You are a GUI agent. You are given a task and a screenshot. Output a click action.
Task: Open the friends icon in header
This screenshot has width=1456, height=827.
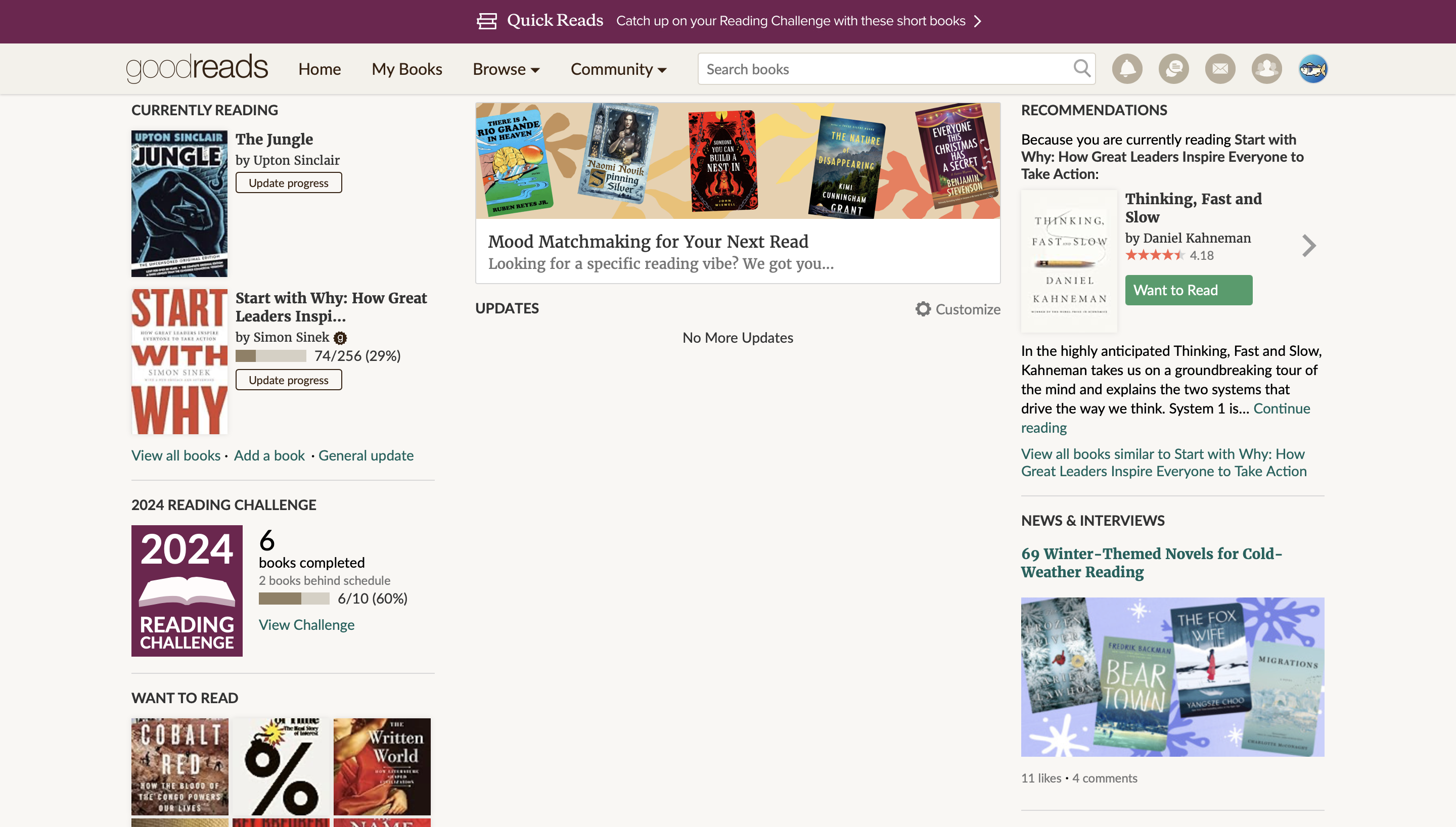(1267, 69)
